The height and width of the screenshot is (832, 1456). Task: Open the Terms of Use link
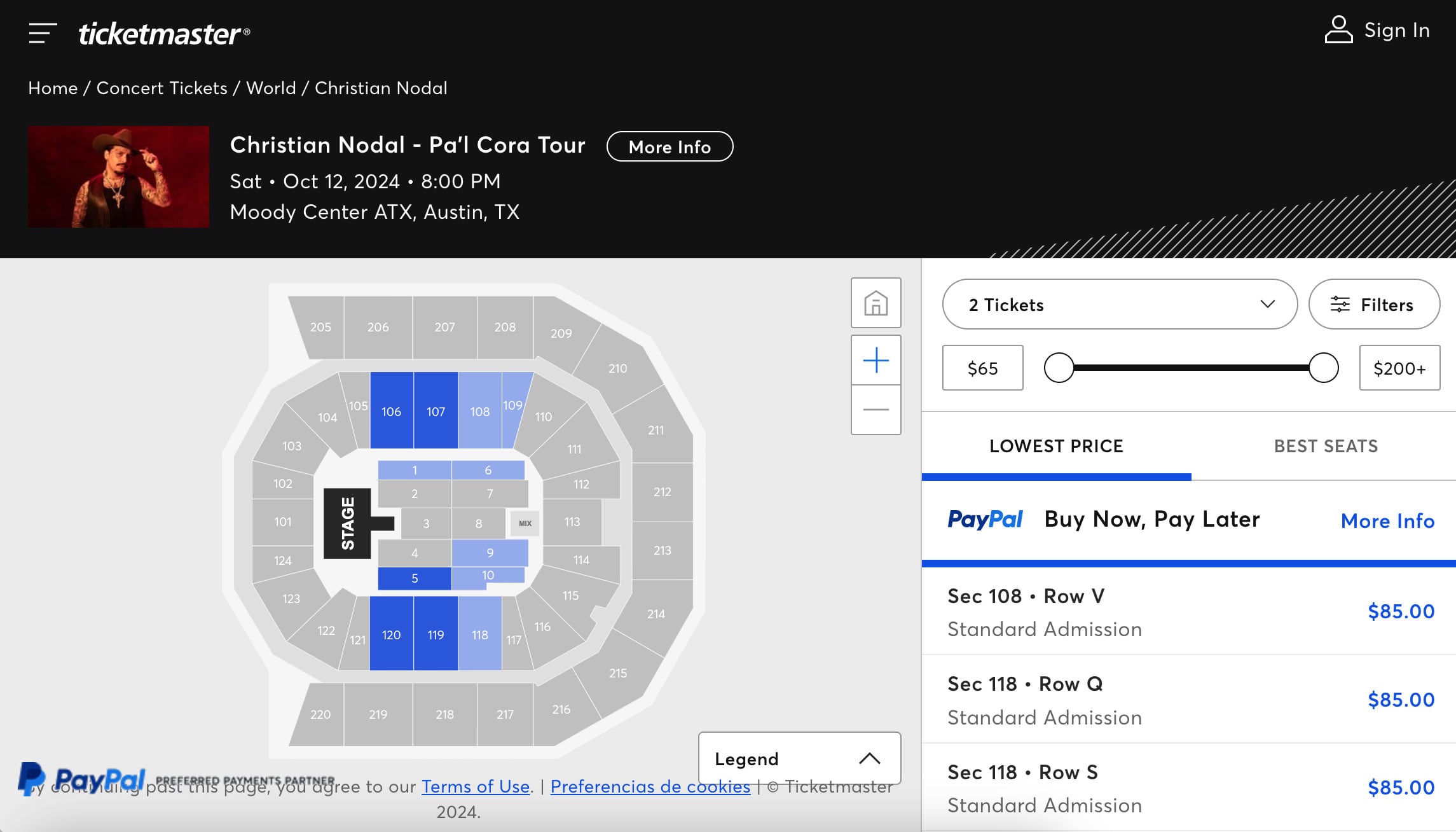476,787
